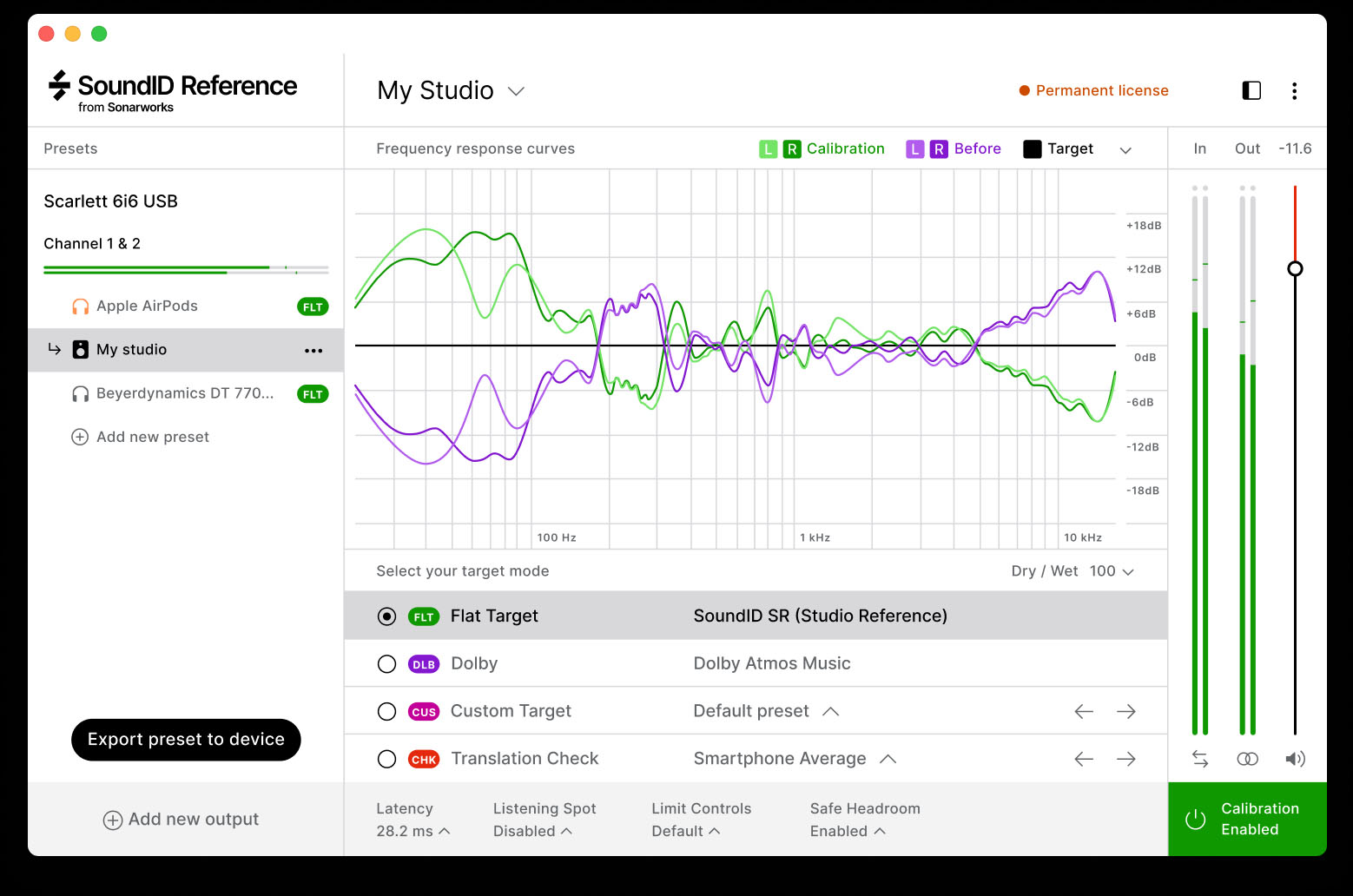This screenshot has width=1353, height=896.
Task: Click the swap channels icon below meters
Action: coord(1200,759)
